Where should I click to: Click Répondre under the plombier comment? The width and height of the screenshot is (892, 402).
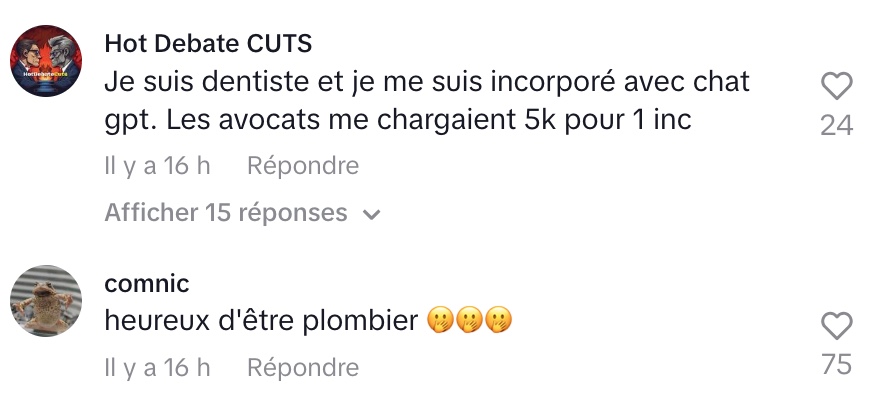[x=303, y=367]
